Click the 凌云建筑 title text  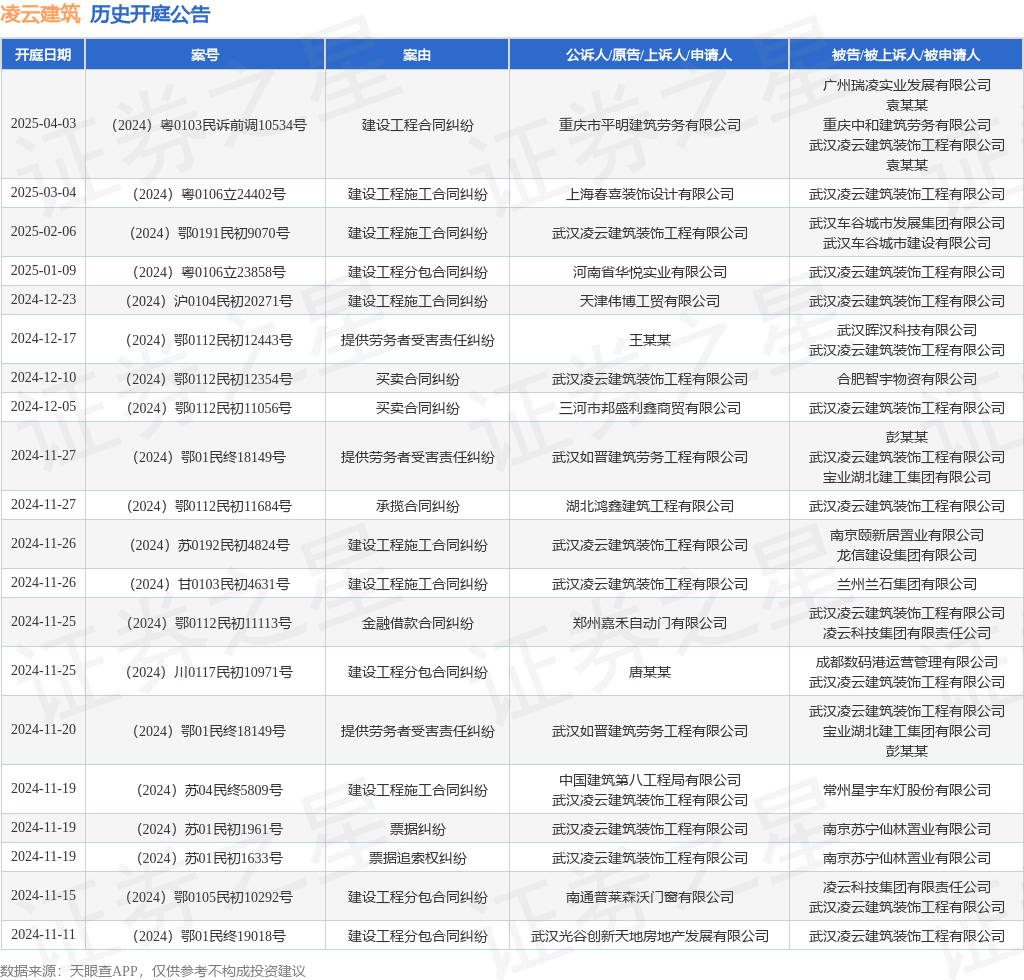pos(40,14)
